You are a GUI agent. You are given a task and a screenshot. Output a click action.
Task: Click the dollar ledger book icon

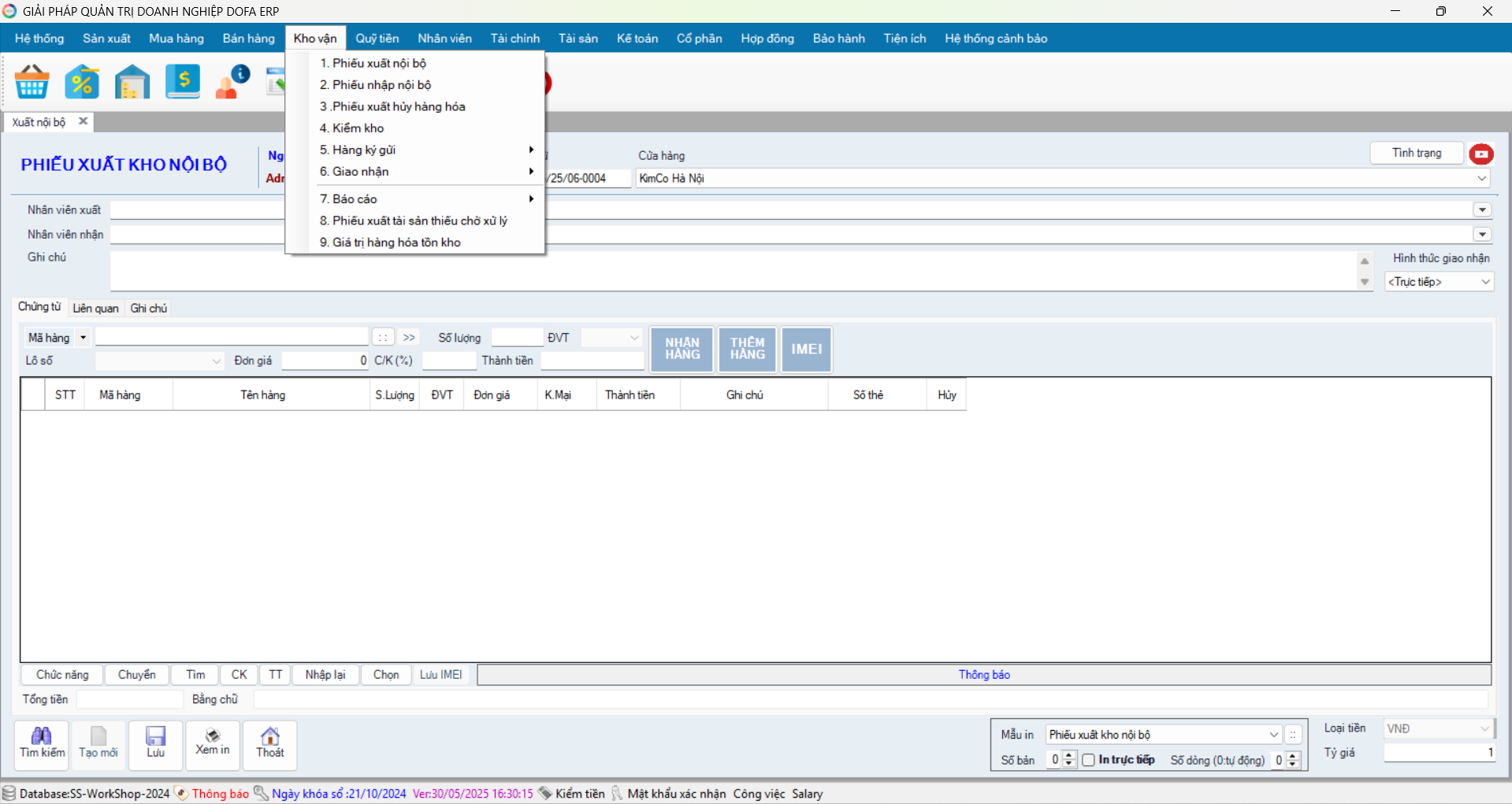pos(183,82)
